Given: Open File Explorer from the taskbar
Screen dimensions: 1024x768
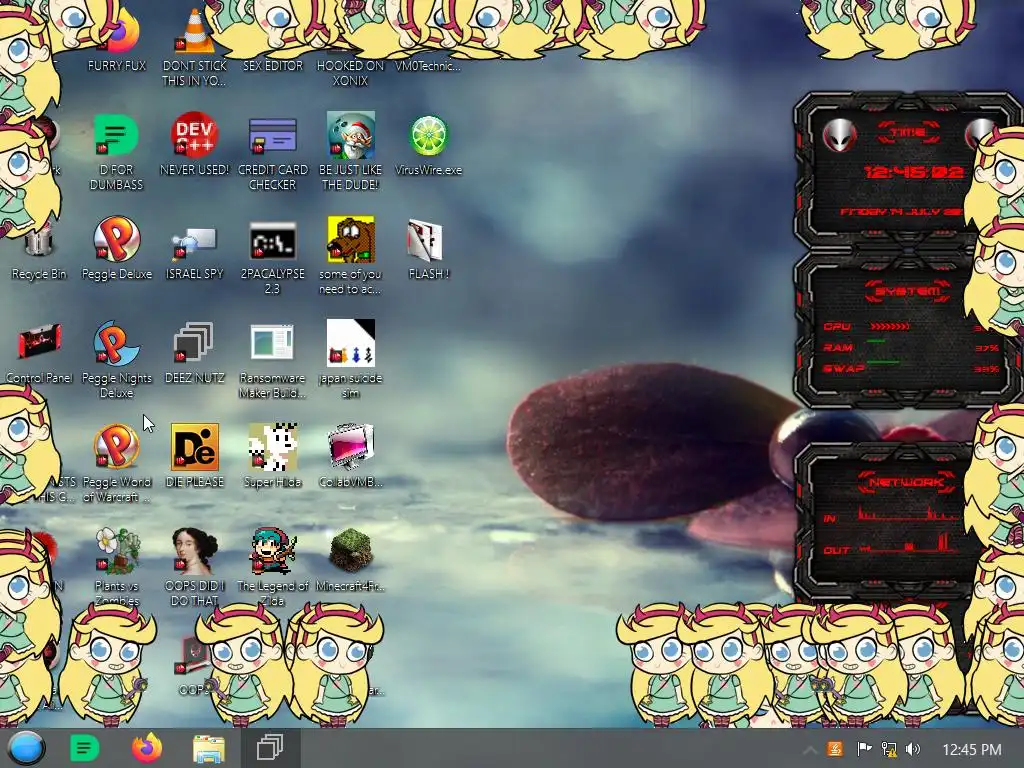Looking at the screenshot, I should (x=209, y=748).
